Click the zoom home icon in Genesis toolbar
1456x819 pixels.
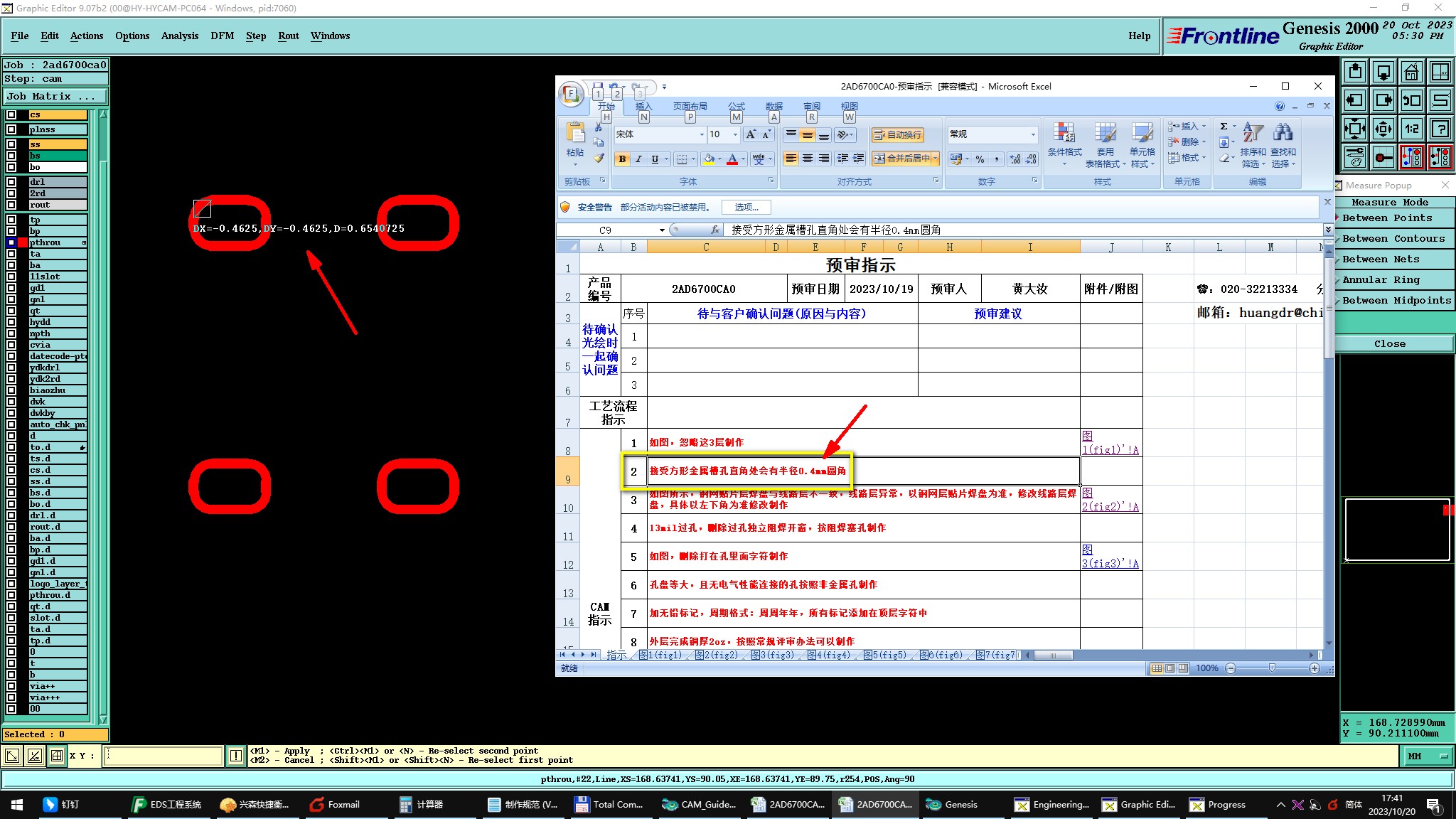click(x=1412, y=72)
